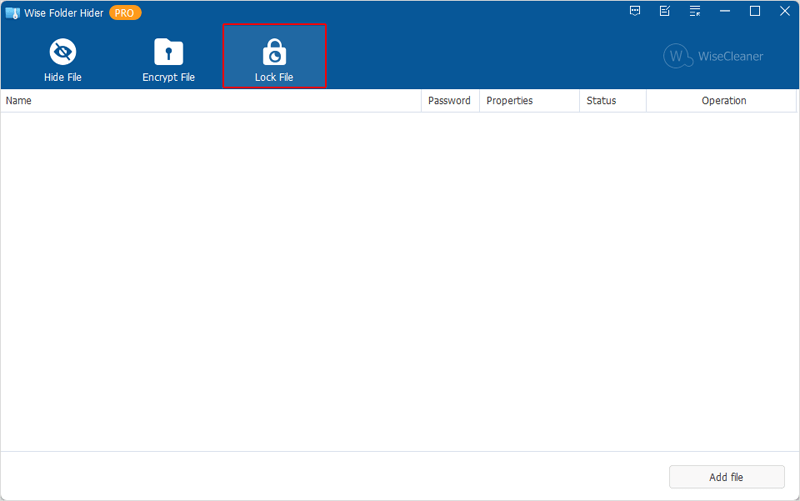800x501 pixels.
Task: Click the Wise Folder Hider app icon
Action: click(x=12, y=13)
